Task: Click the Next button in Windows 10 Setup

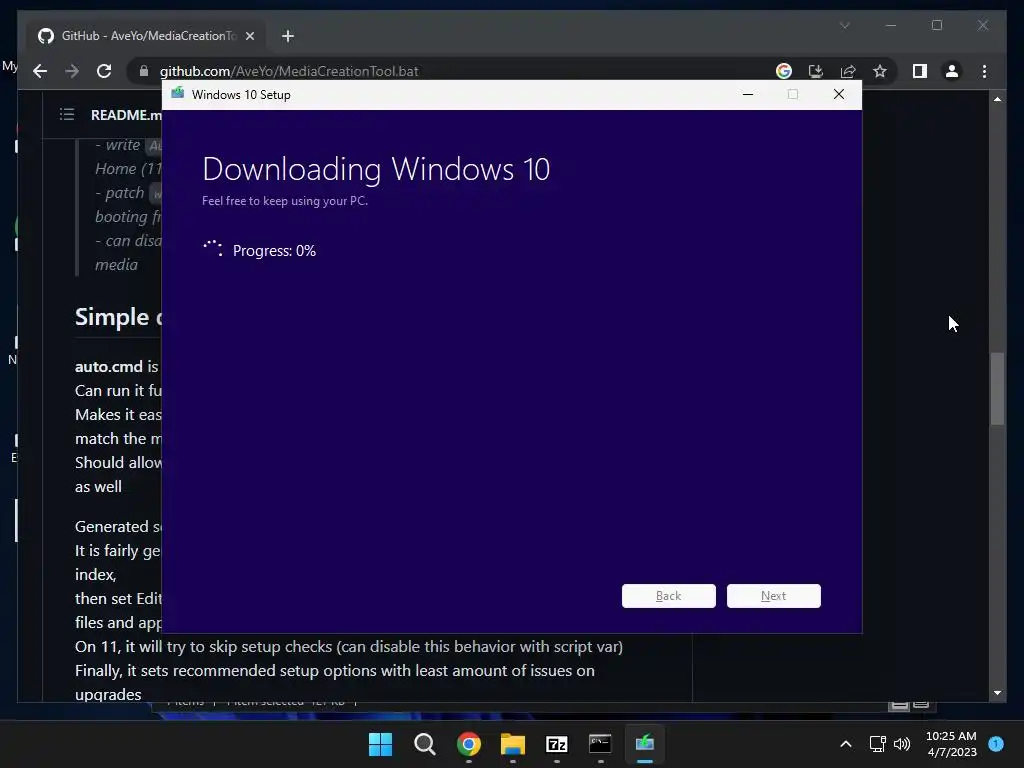Action: 773,596
